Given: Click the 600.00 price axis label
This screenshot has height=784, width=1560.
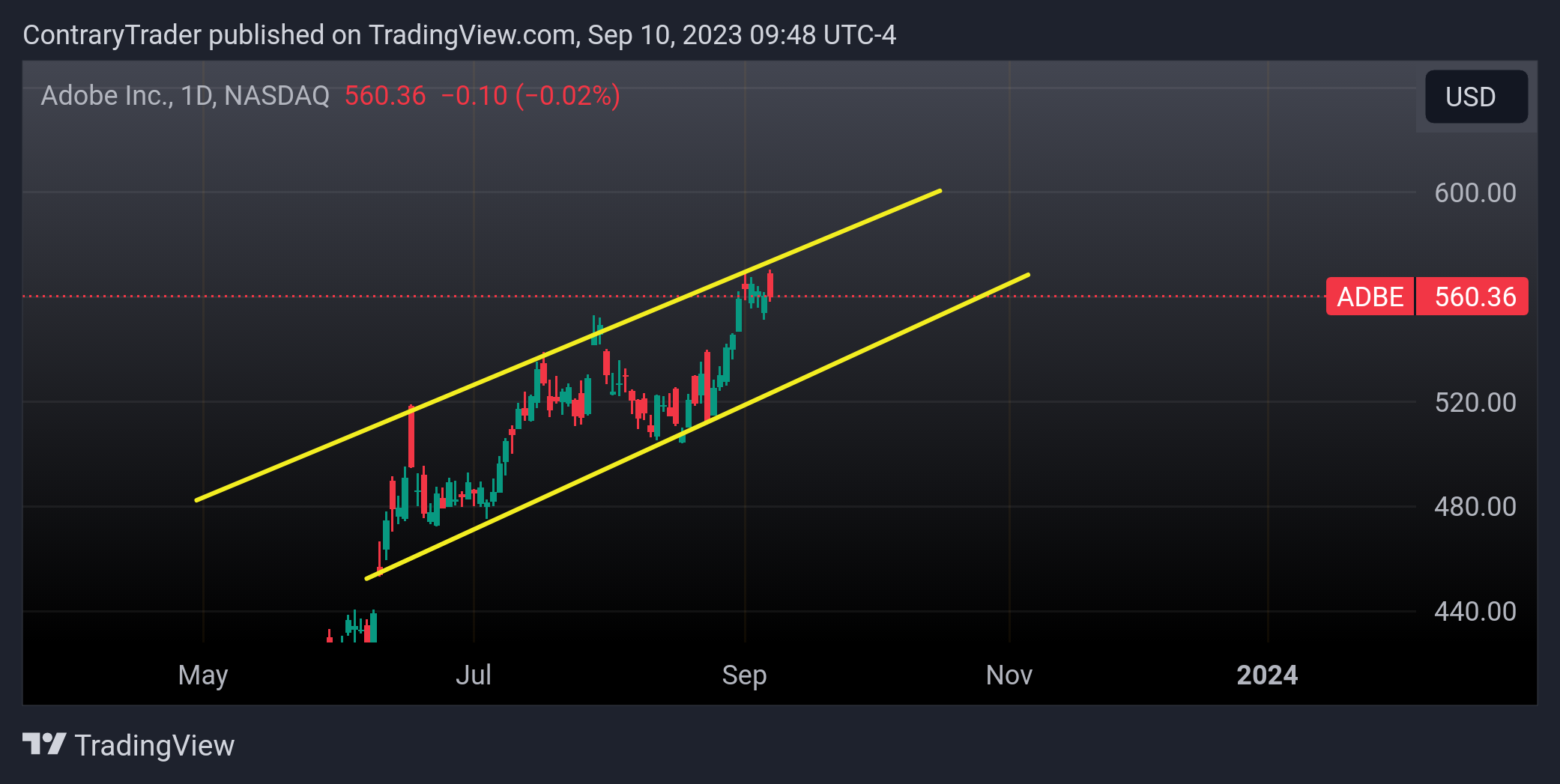Looking at the screenshot, I should click(1475, 193).
